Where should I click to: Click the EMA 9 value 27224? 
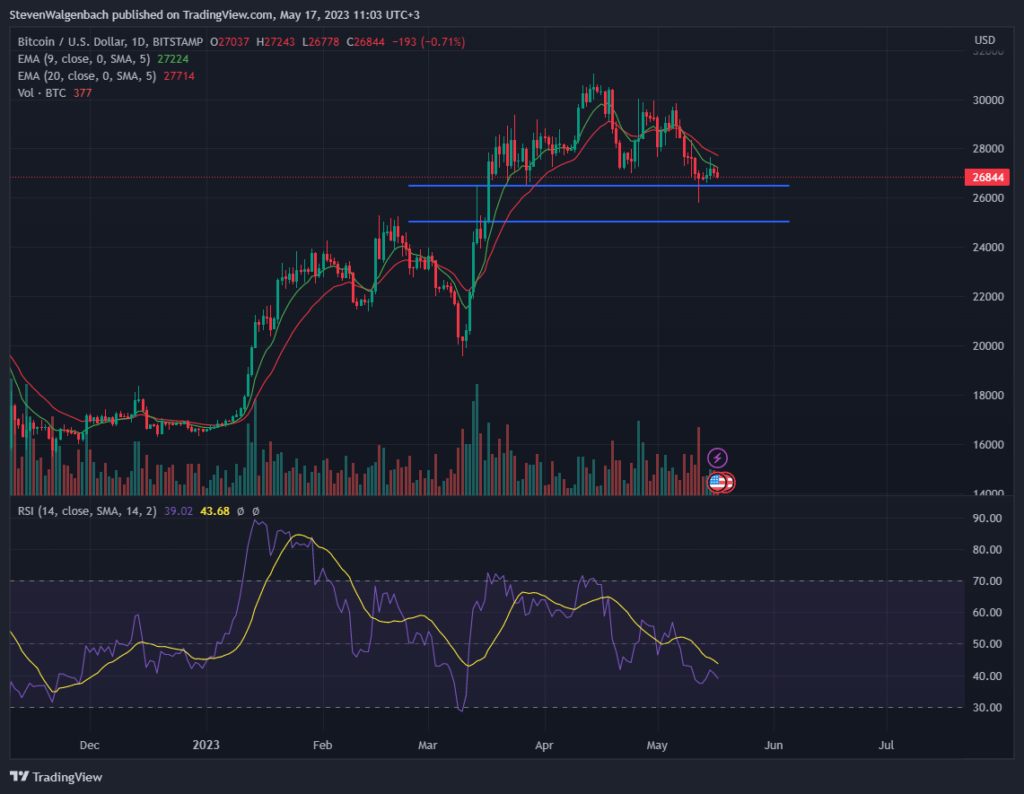173,59
